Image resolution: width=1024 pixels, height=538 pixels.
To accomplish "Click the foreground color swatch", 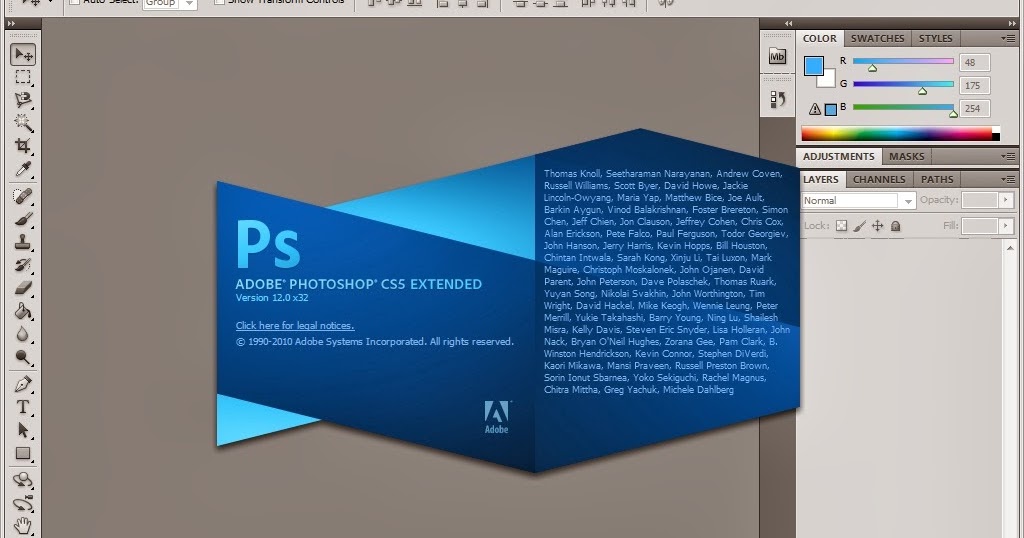I will [x=814, y=66].
